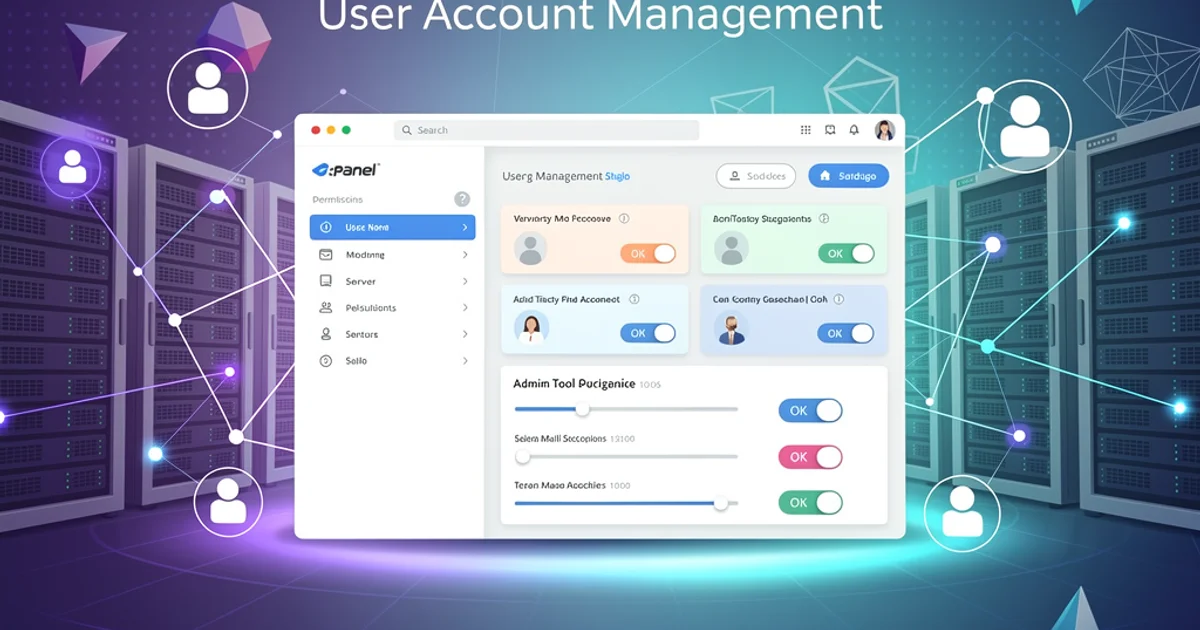This screenshot has height=630, width=1200.
Task: Expand the Server sidebar chevron
Action: tap(465, 282)
